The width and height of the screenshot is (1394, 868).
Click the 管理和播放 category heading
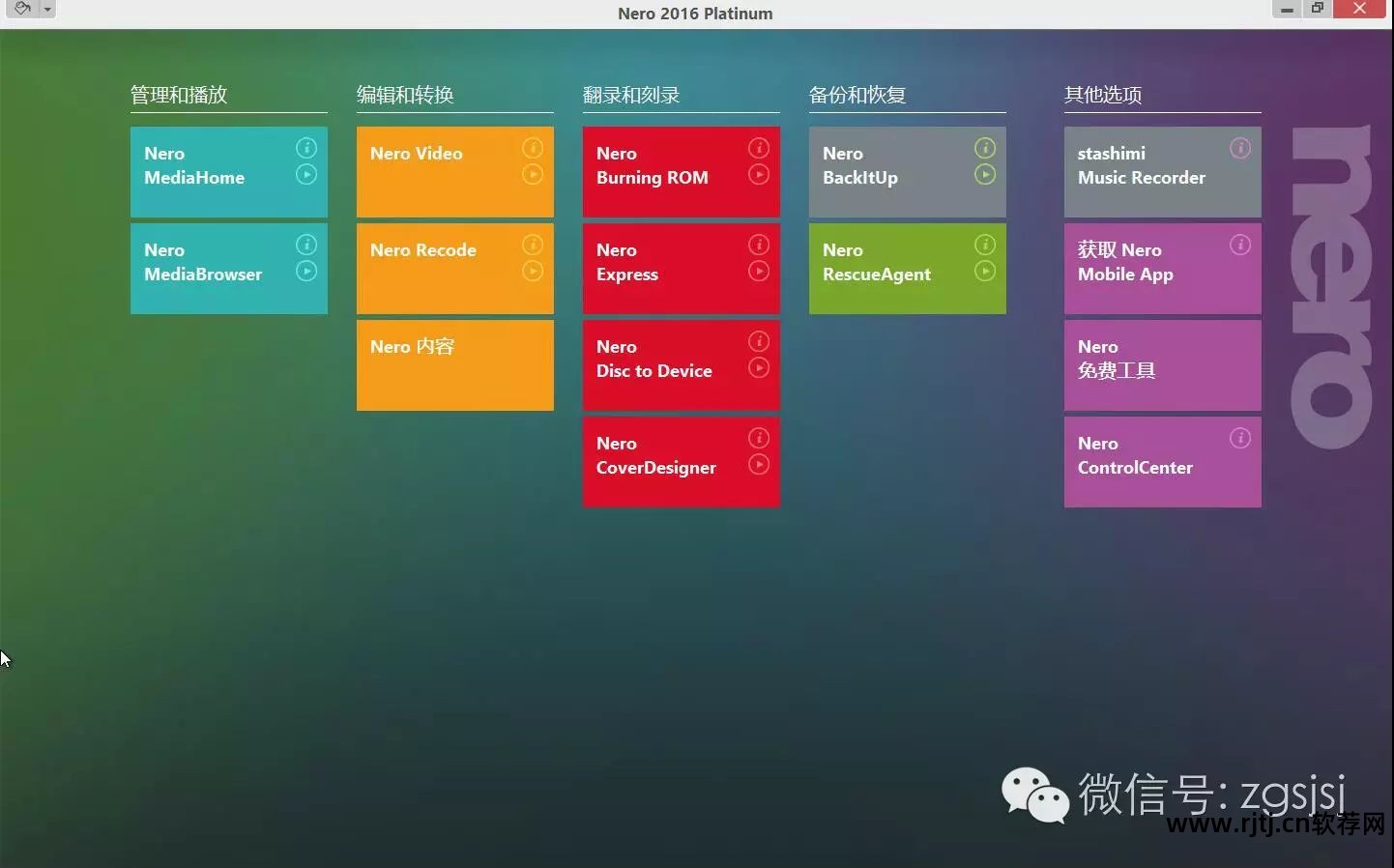click(179, 95)
